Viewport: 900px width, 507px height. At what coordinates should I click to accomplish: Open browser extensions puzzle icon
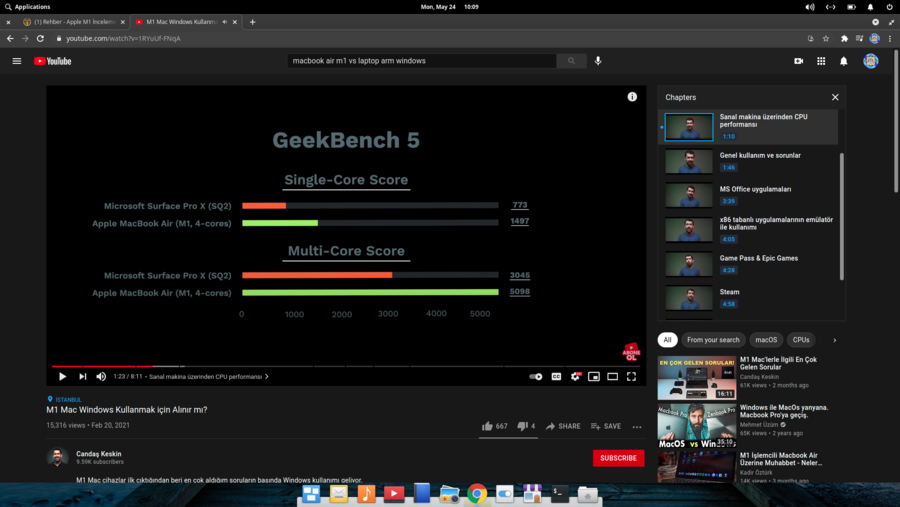click(x=844, y=38)
